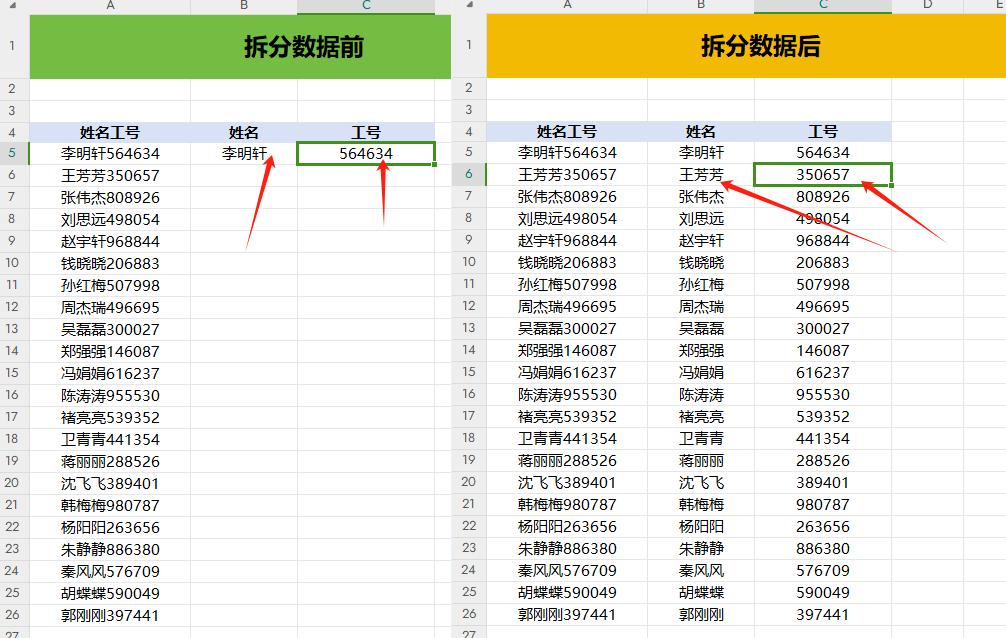Select the 姓名 header cell in the 拆分数据后 sheet

point(701,132)
